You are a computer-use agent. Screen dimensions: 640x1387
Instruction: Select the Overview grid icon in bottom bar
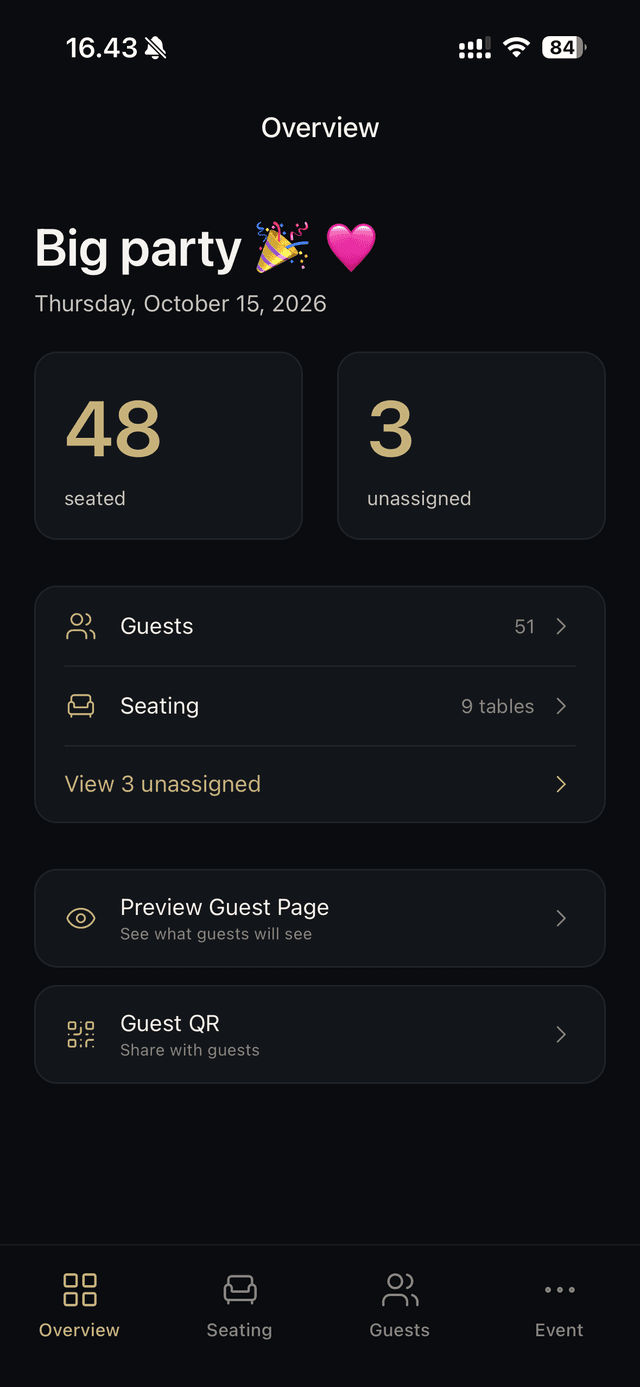[x=79, y=1289]
